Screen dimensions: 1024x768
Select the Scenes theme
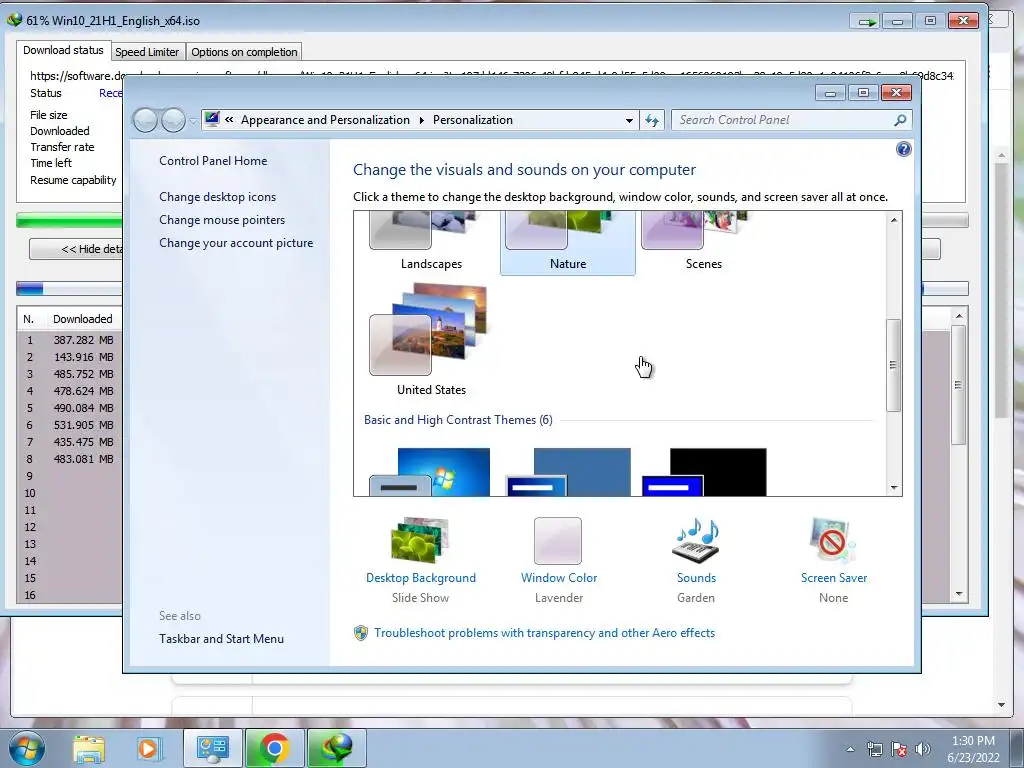703,242
